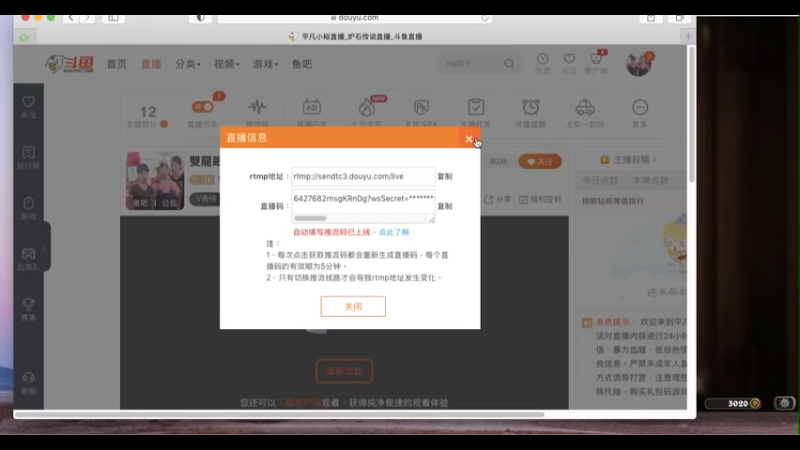The image size is (800, 450).
Task: Click the Safari sidebar toggle button
Action: click(113, 18)
